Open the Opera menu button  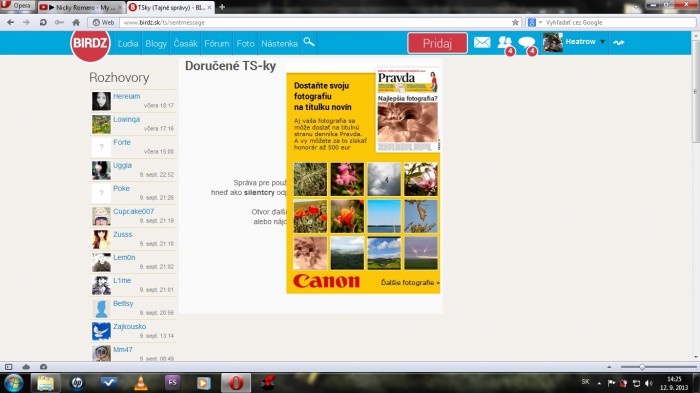(x=17, y=6)
